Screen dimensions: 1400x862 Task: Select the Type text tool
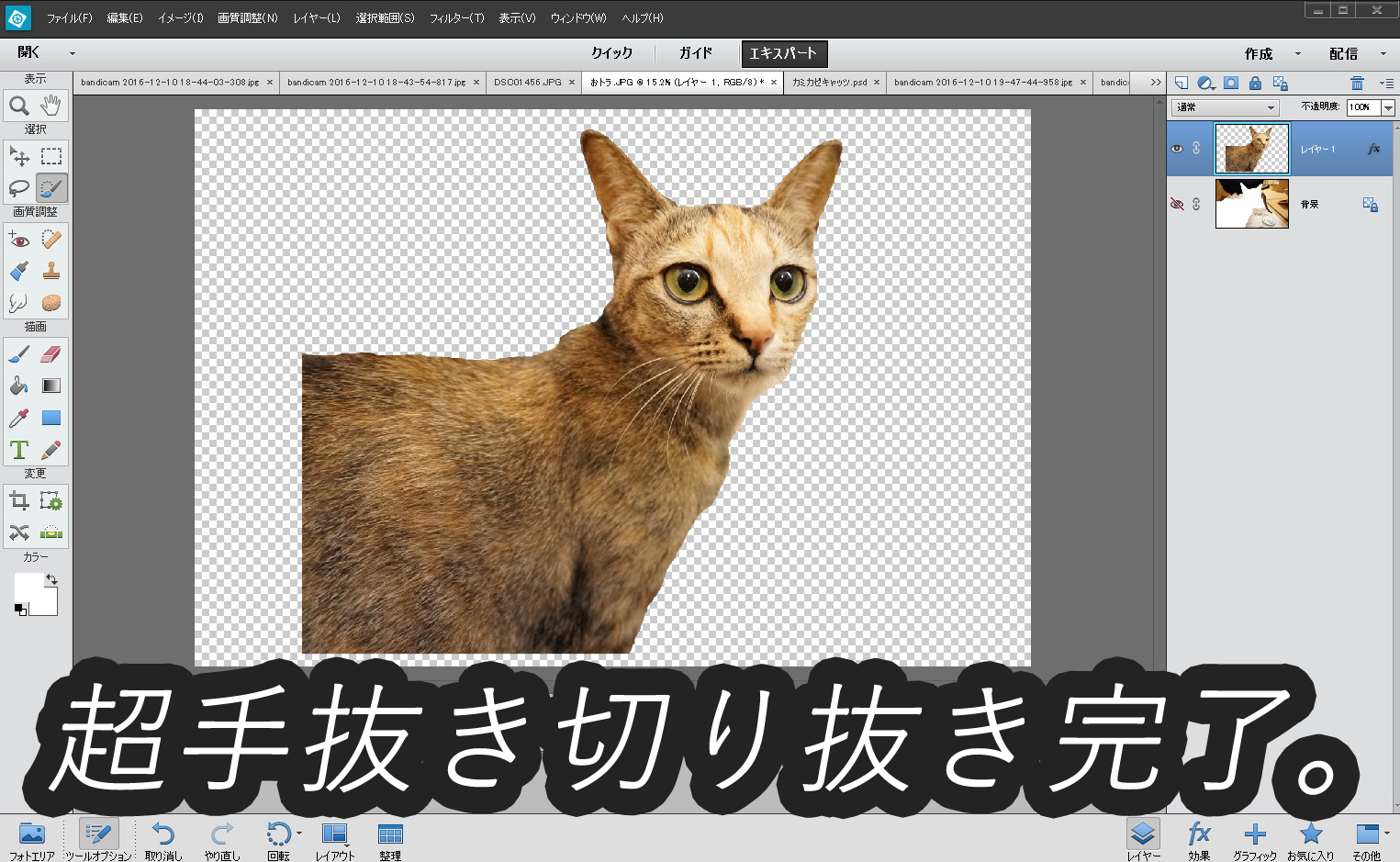tap(19, 451)
